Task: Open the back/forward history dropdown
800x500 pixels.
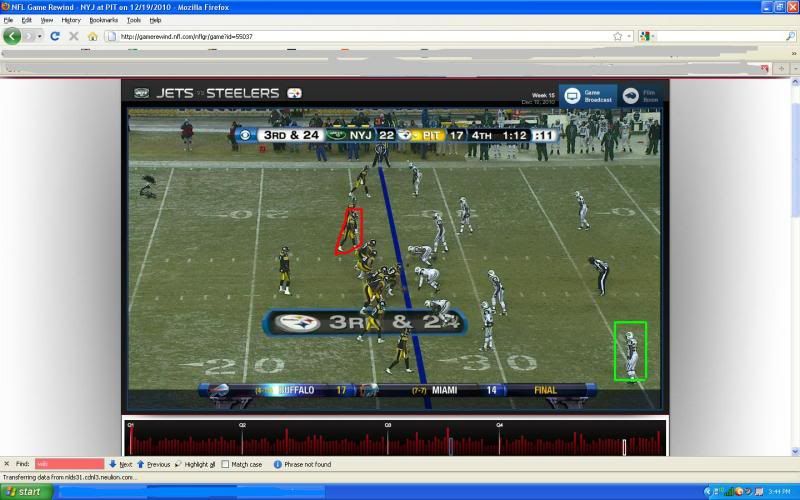Action: 39,36
